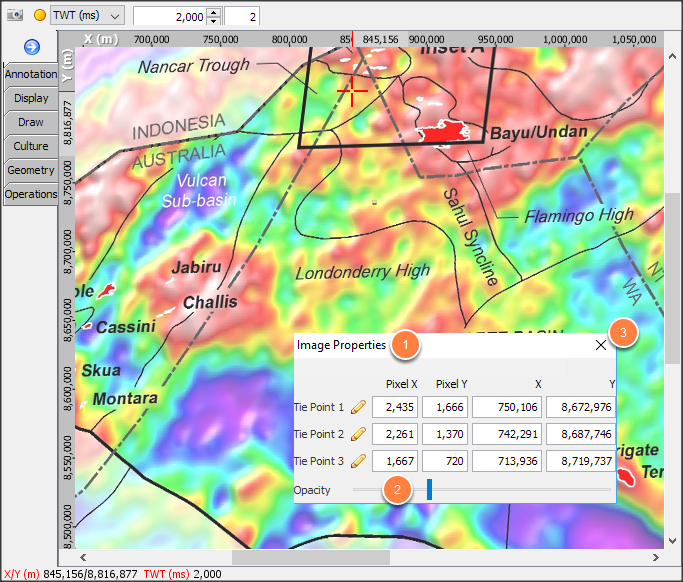
Task: Open the Annotation tab
Action: (30, 74)
